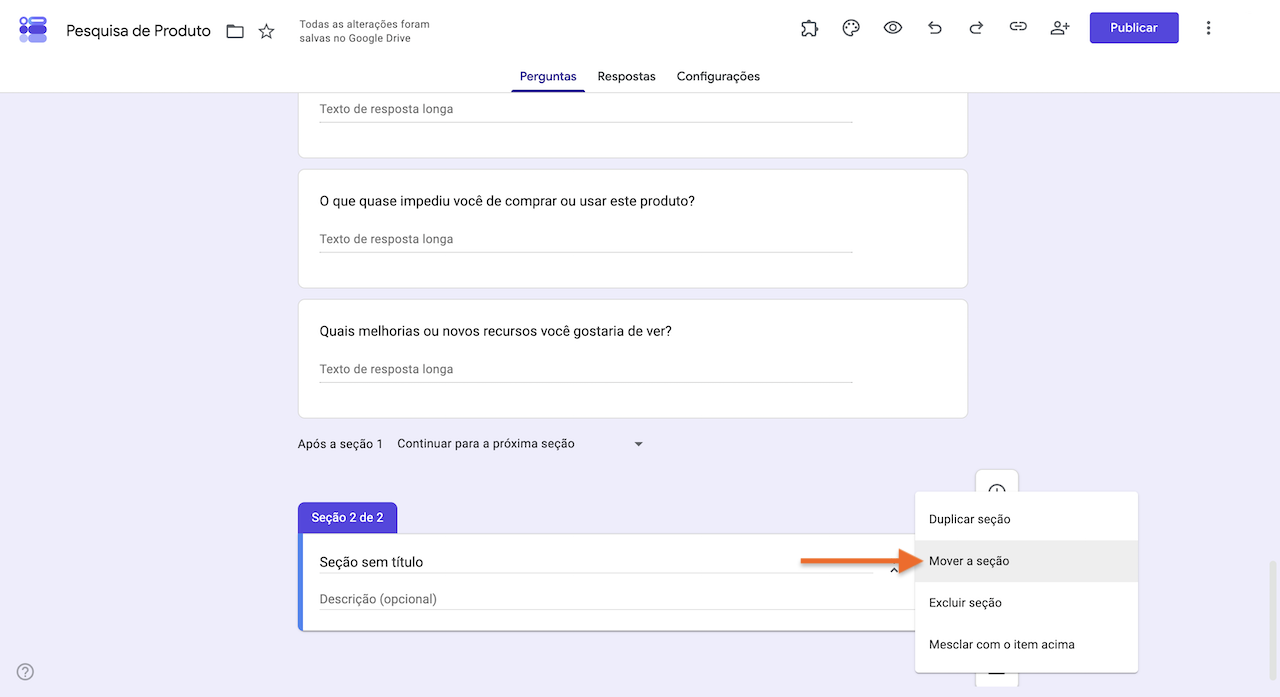The height and width of the screenshot is (697, 1280).
Task: Choose Mesclar com o item acima
Action: [1026, 645]
